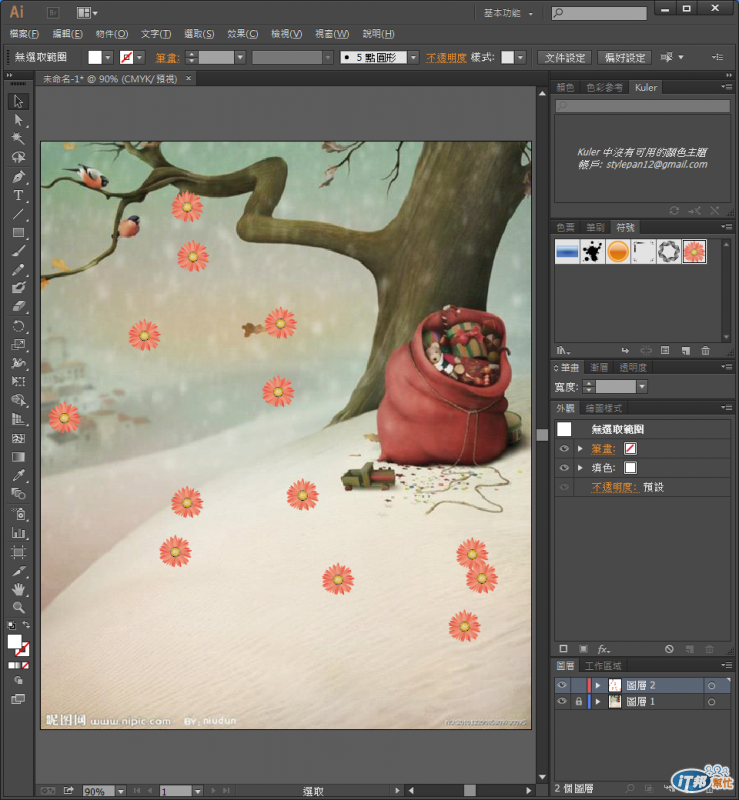Click the orange 不透明度 link in control bar
The height and width of the screenshot is (800, 739).
coord(446,58)
